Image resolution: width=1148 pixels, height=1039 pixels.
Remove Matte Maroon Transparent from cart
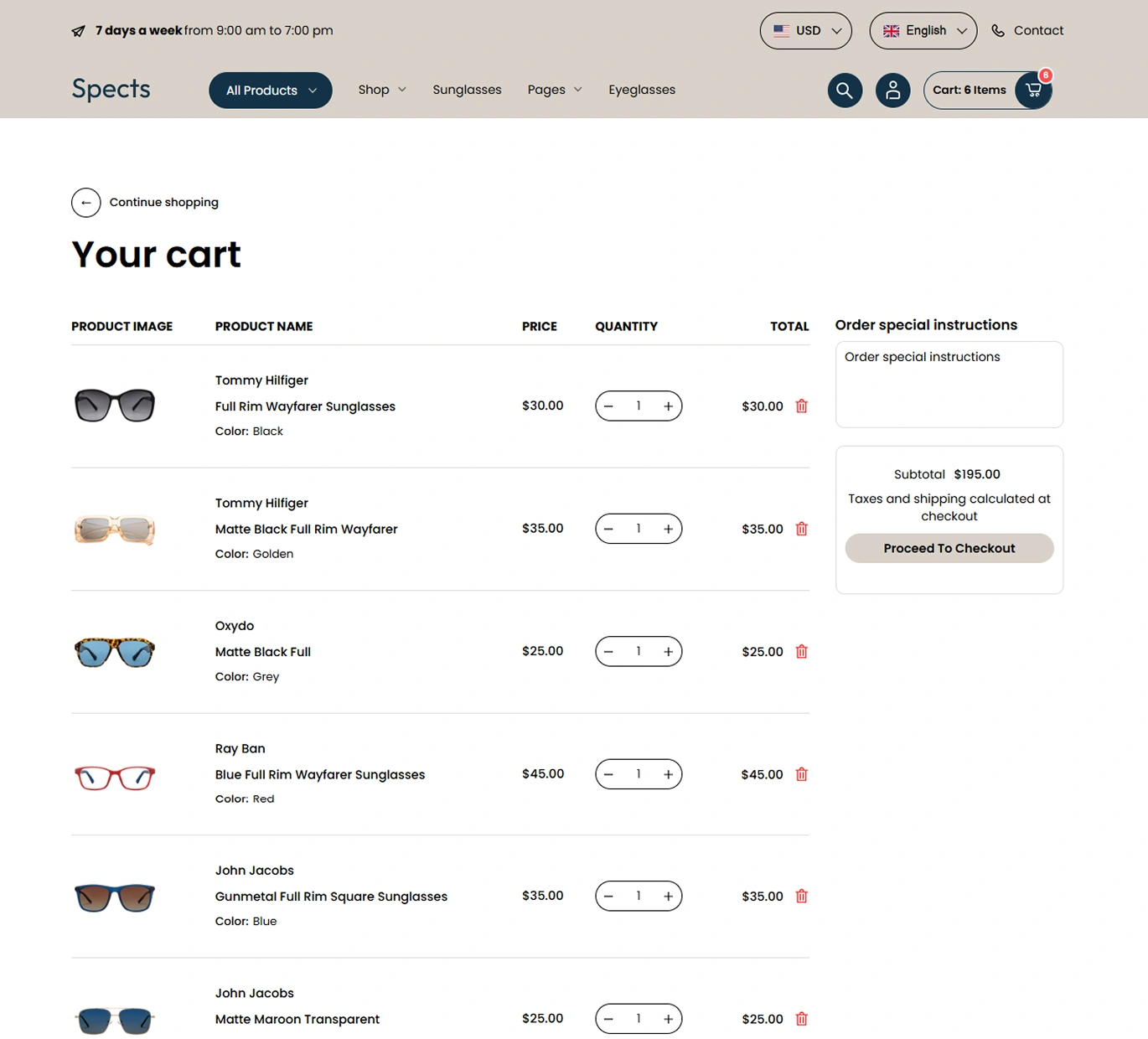pyautogui.click(x=802, y=1019)
